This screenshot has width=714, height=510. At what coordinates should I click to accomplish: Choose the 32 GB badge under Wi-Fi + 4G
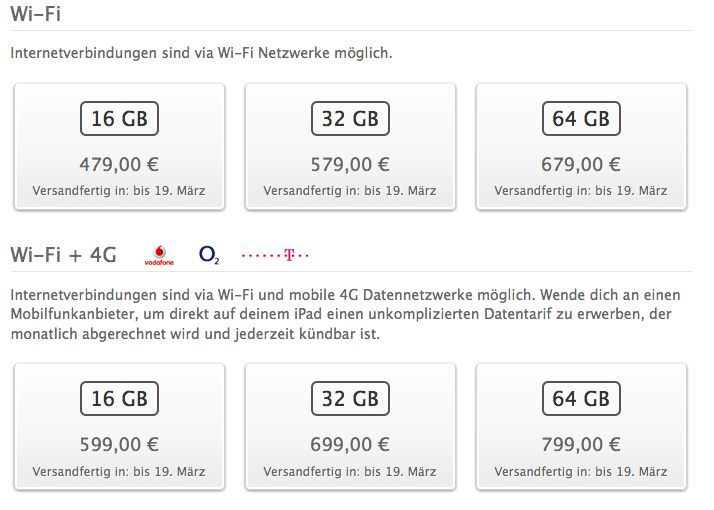point(350,399)
